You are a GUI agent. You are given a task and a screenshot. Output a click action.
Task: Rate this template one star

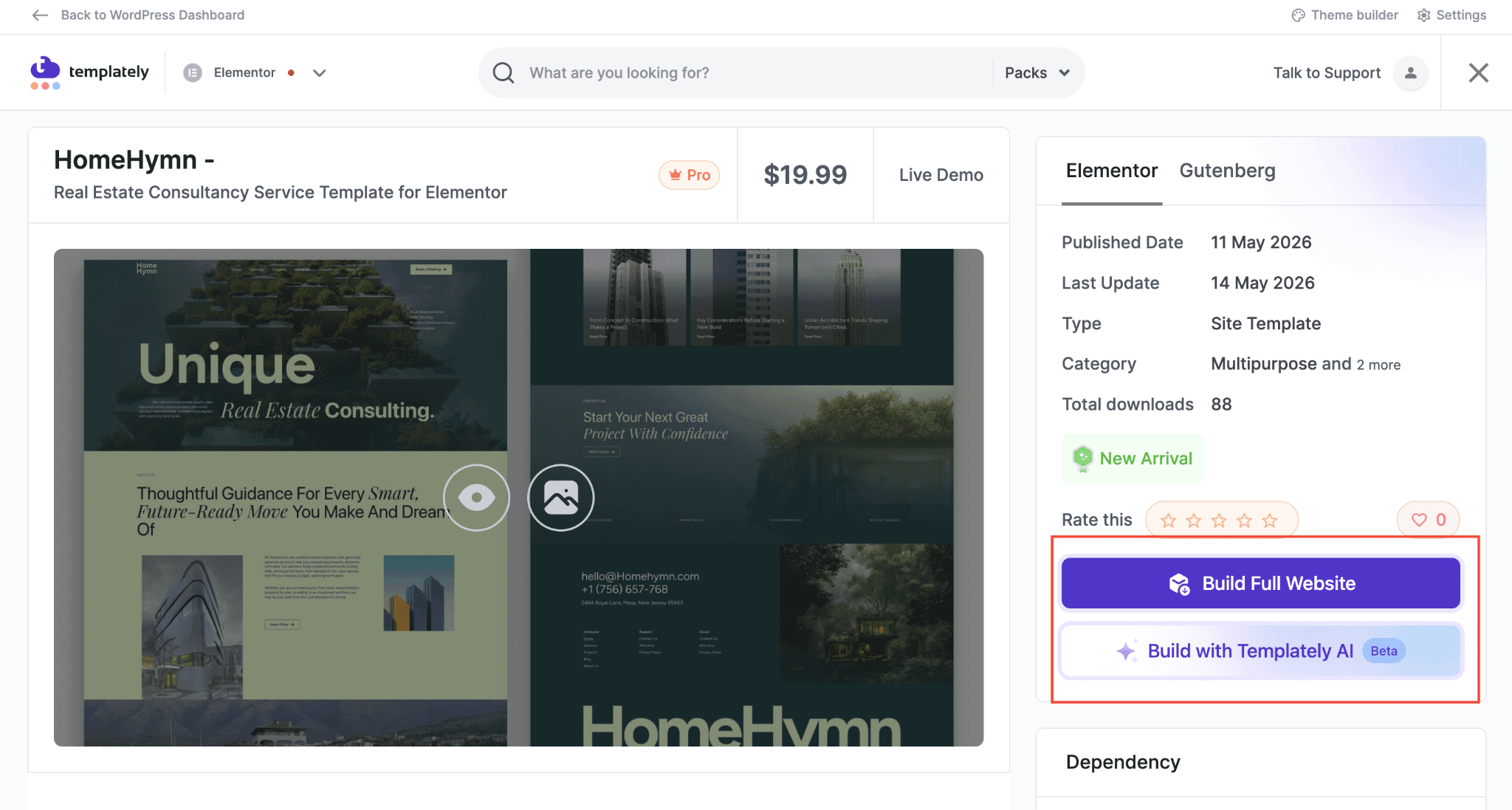1168,521
